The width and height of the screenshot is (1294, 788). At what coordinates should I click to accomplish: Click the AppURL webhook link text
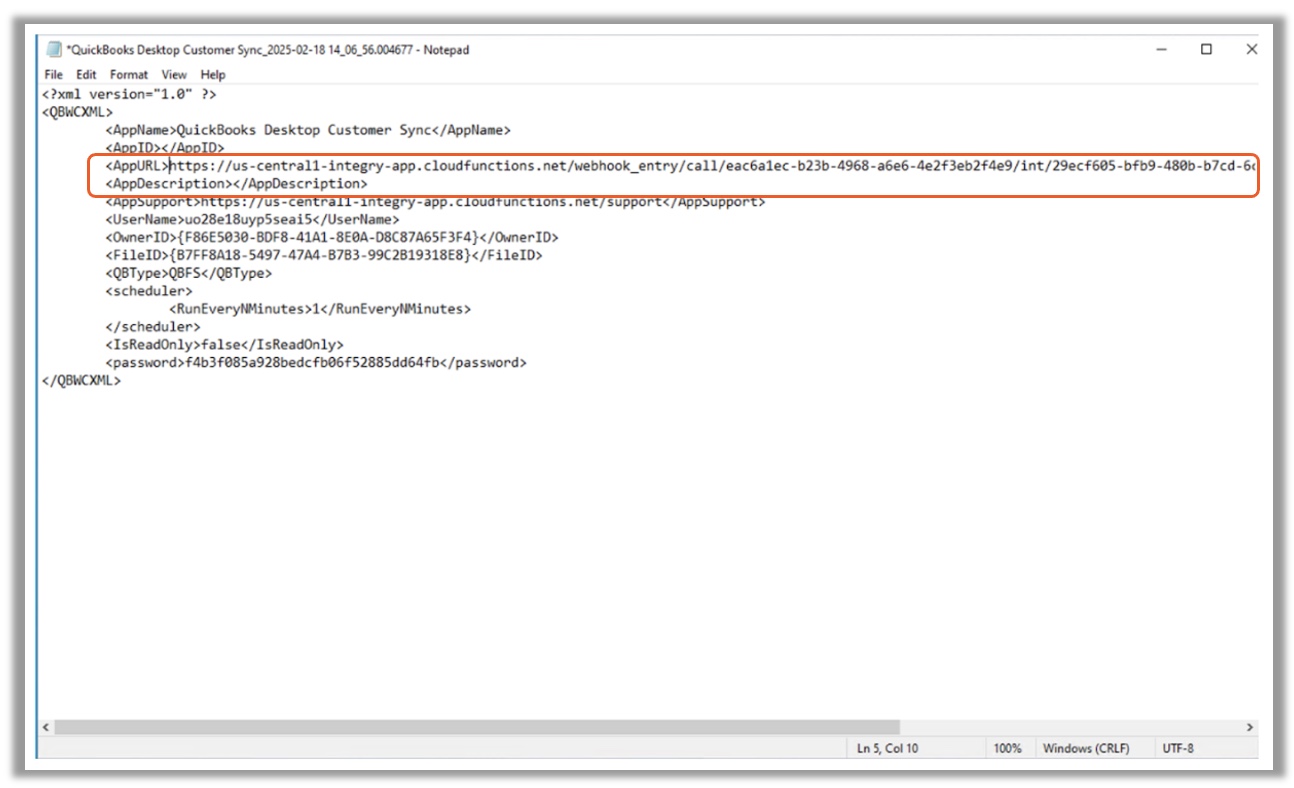click(x=712, y=166)
